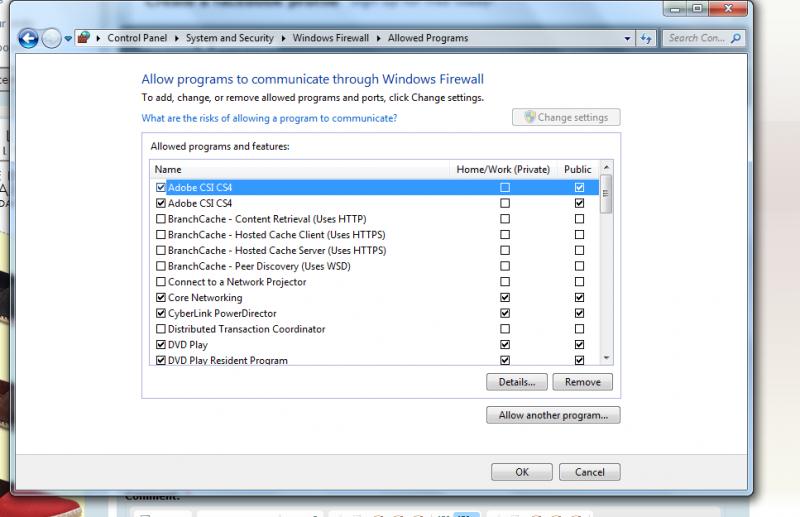Image resolution: width=800 pixels, height=517 pixels.
Task: Click the Control Panel icon in address bar
Action: pyautogui.click(x=84, y=38)
